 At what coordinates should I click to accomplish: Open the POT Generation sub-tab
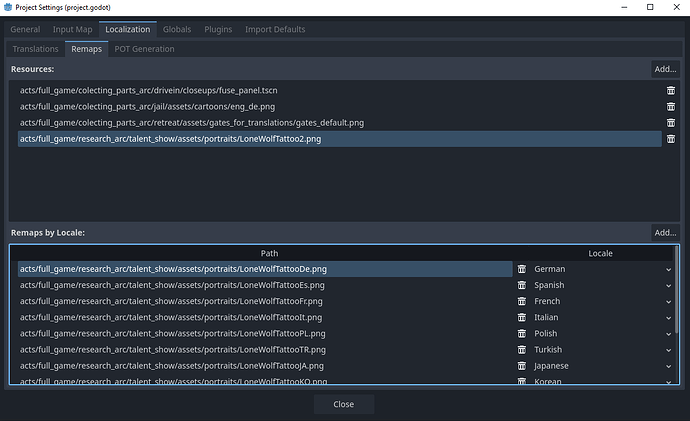click(144, 49)
